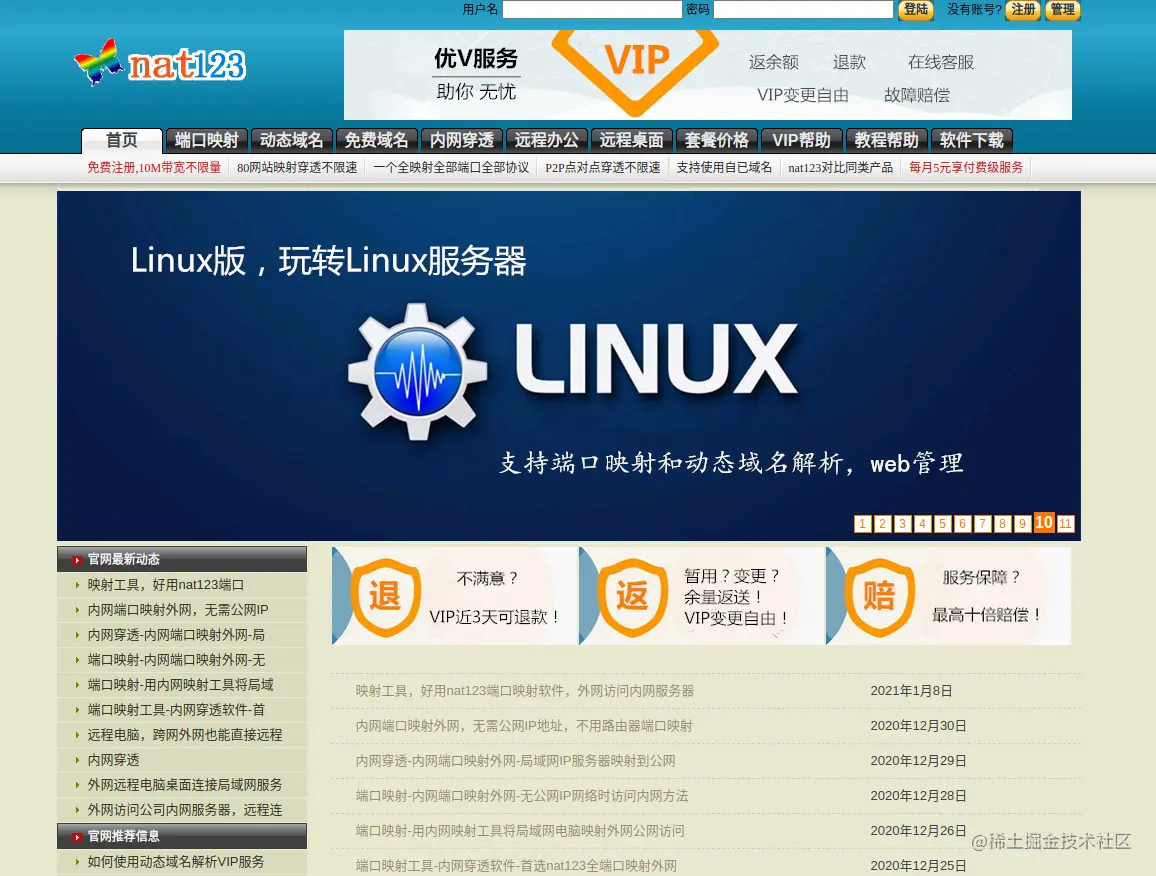Image resolution: width=1156 pixels, height=876 pixels.
Task: Open sidebar item 端口映射-用内网映射工具将局域
Action: pos(181,685)
